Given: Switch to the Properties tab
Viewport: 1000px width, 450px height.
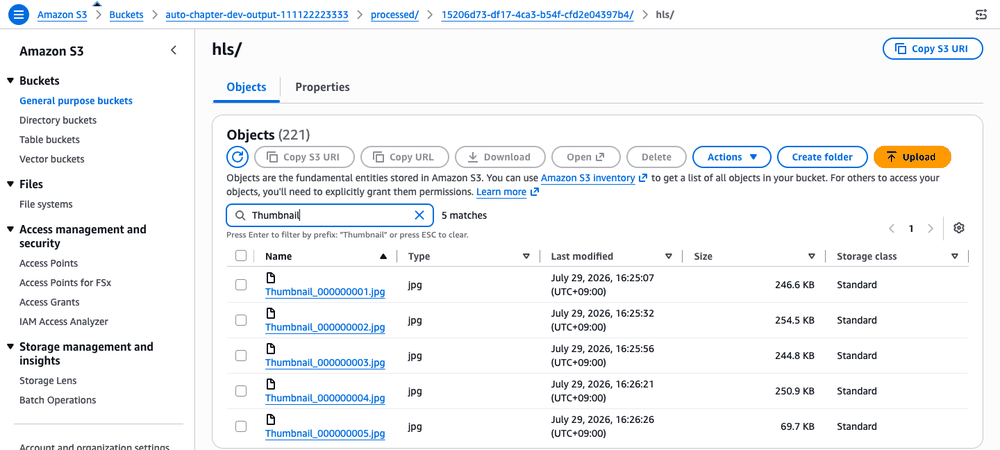Looking at the screenshot, I should [322, 87].
